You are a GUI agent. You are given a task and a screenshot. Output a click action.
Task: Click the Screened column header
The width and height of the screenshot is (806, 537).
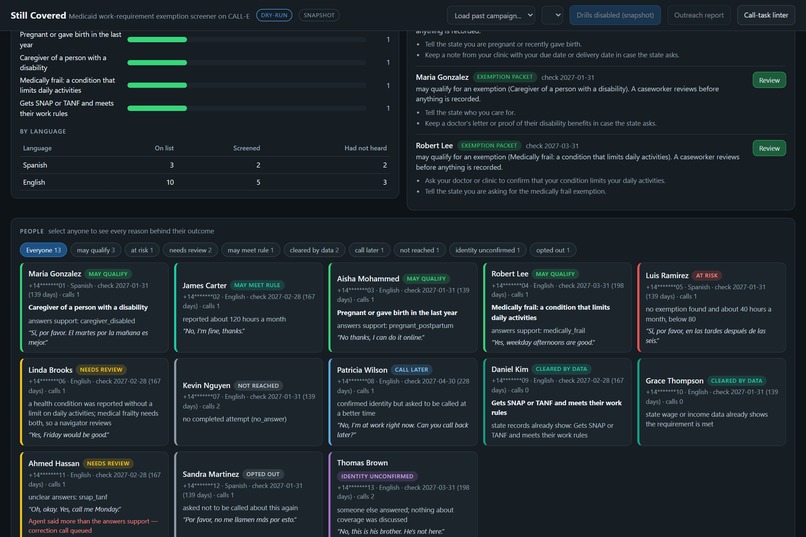(x=246, y=148)
